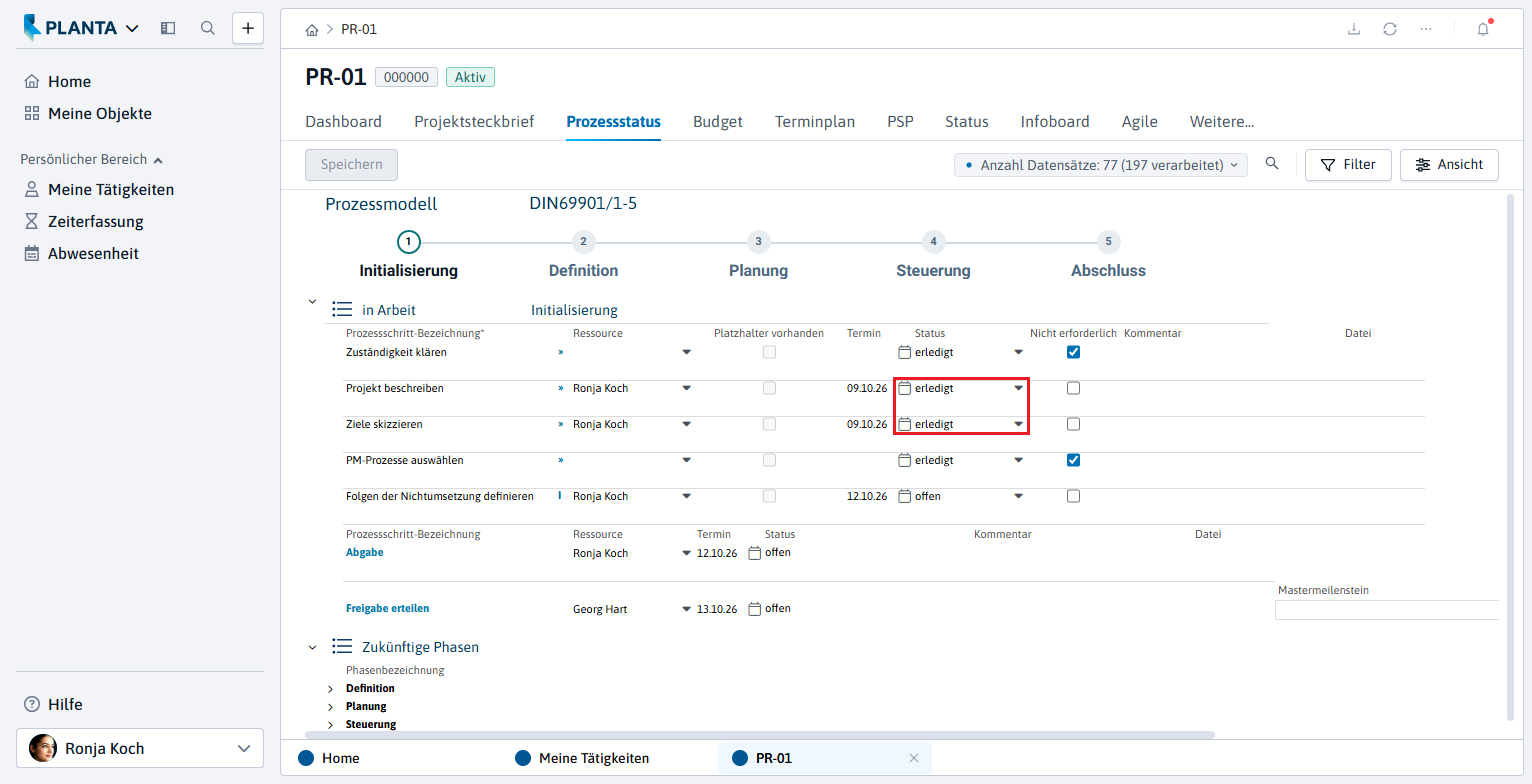Check Nicht erforderlich for Ziele skizzieren
Image resolution: width=1532 pixels, height=784 pixels.
coord(1073,424)
